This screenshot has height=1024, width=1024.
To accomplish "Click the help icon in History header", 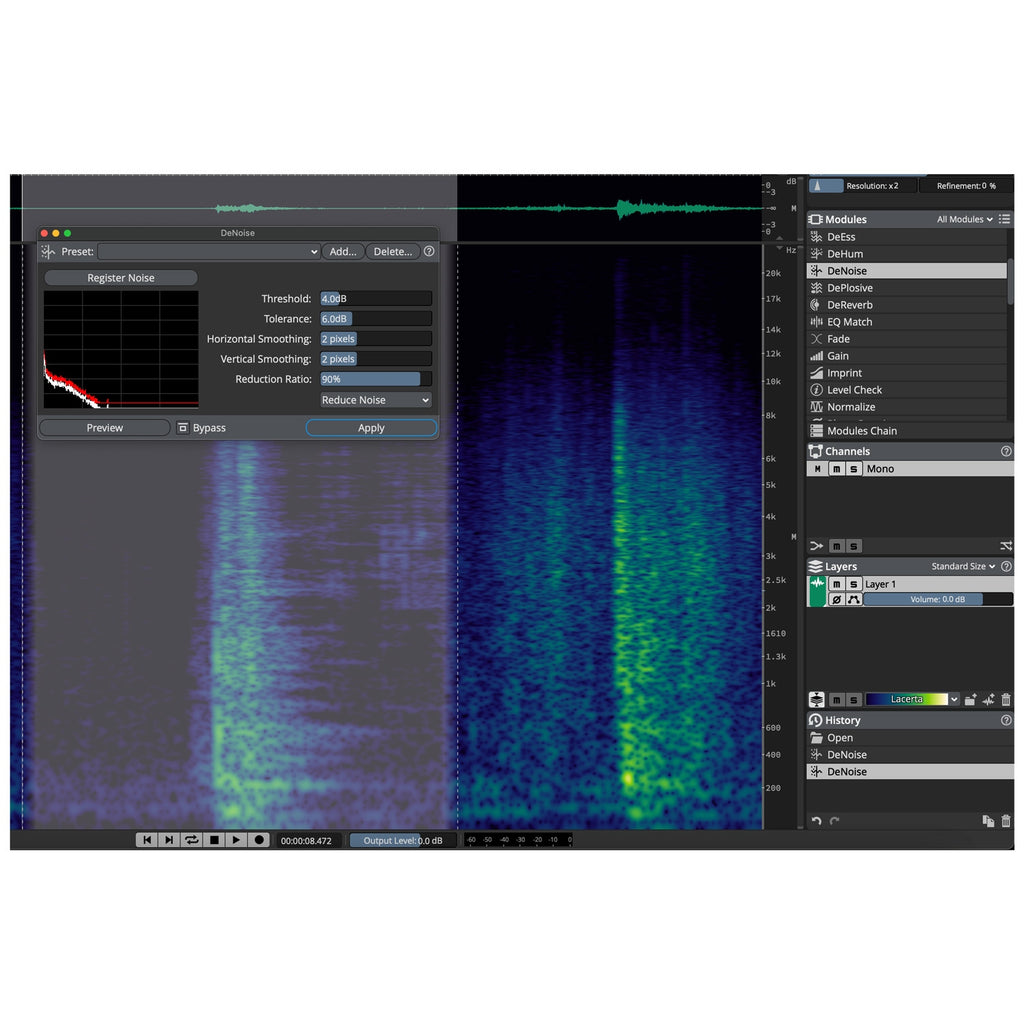I will (1006, 720).
